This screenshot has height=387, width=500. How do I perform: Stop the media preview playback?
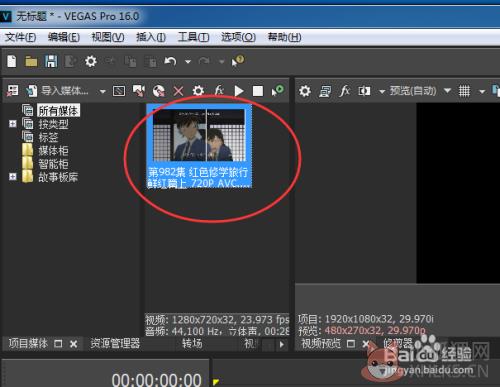click(x=258, y=91)
